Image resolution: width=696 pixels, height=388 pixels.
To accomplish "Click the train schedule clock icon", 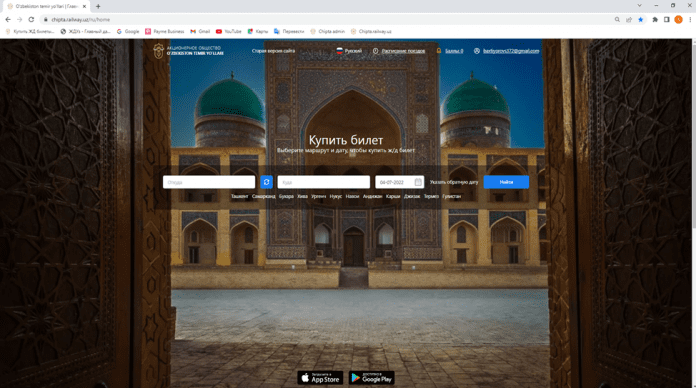I will (376, 51).
